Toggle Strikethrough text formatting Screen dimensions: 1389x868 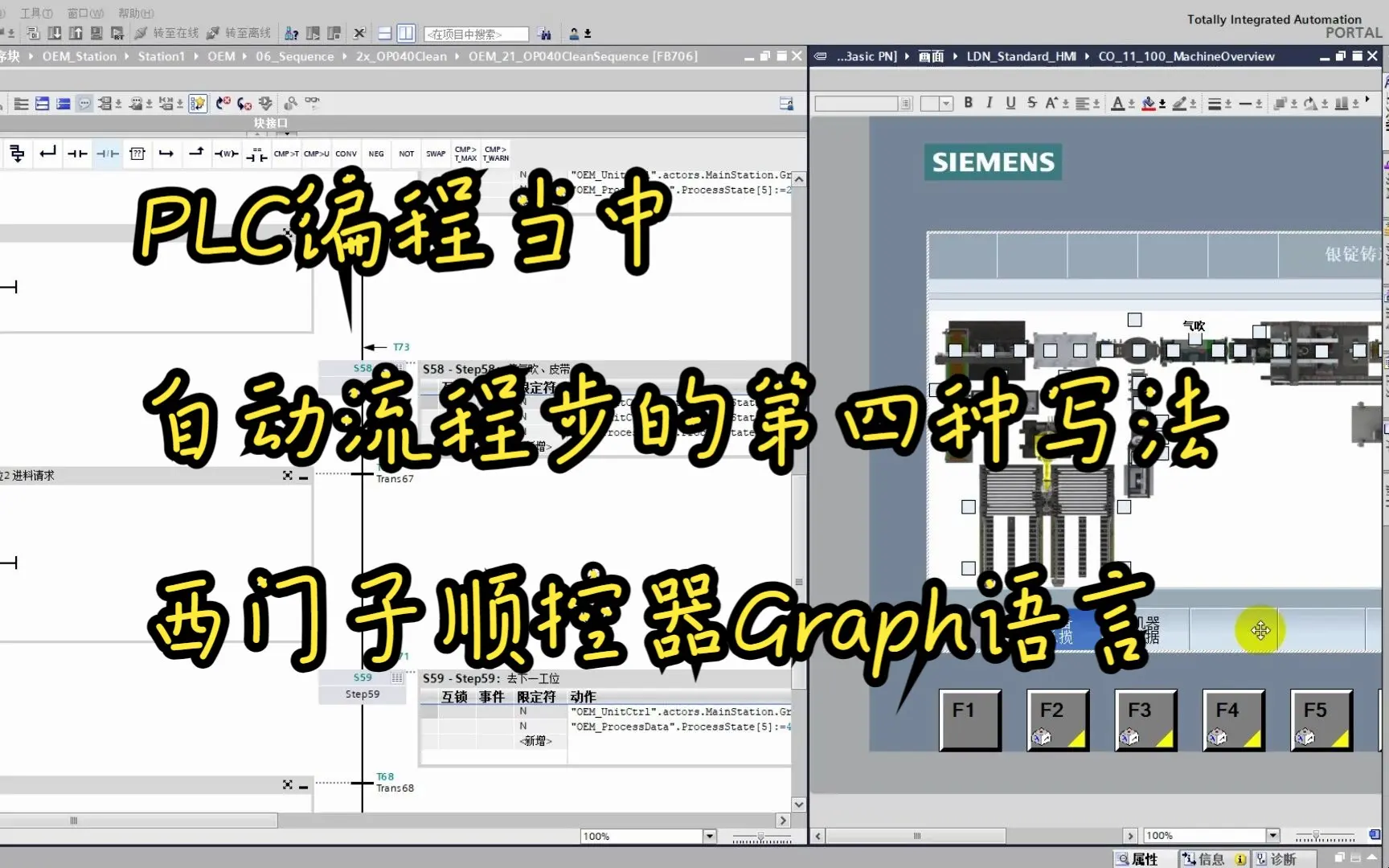[x=1031, y=103]
